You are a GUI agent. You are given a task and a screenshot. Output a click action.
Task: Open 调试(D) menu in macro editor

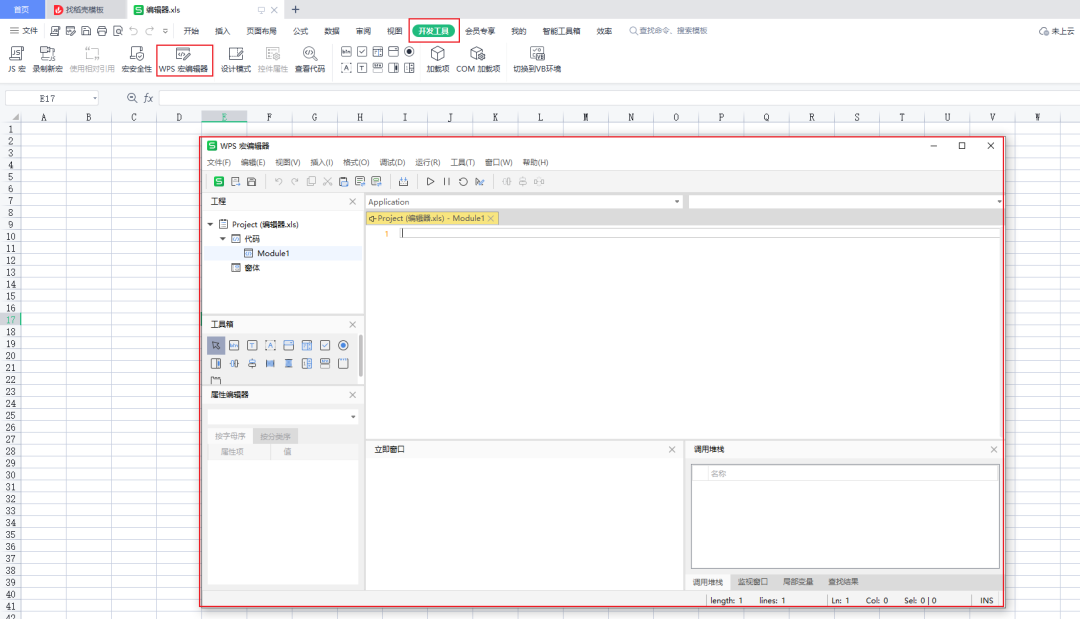click(393, 162)
